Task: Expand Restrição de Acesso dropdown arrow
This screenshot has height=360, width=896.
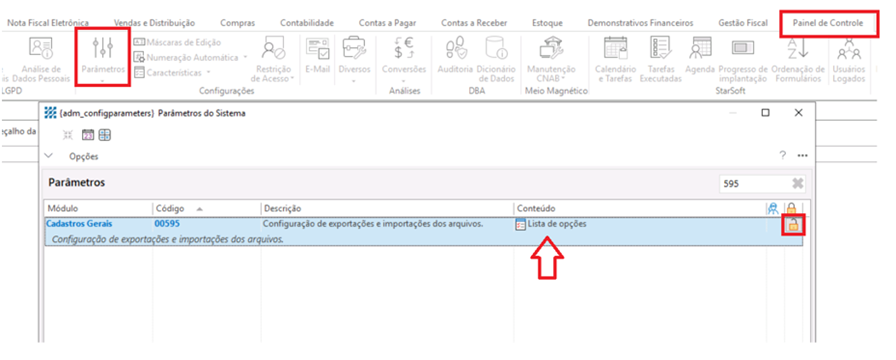Action: (x=292, y=78)
